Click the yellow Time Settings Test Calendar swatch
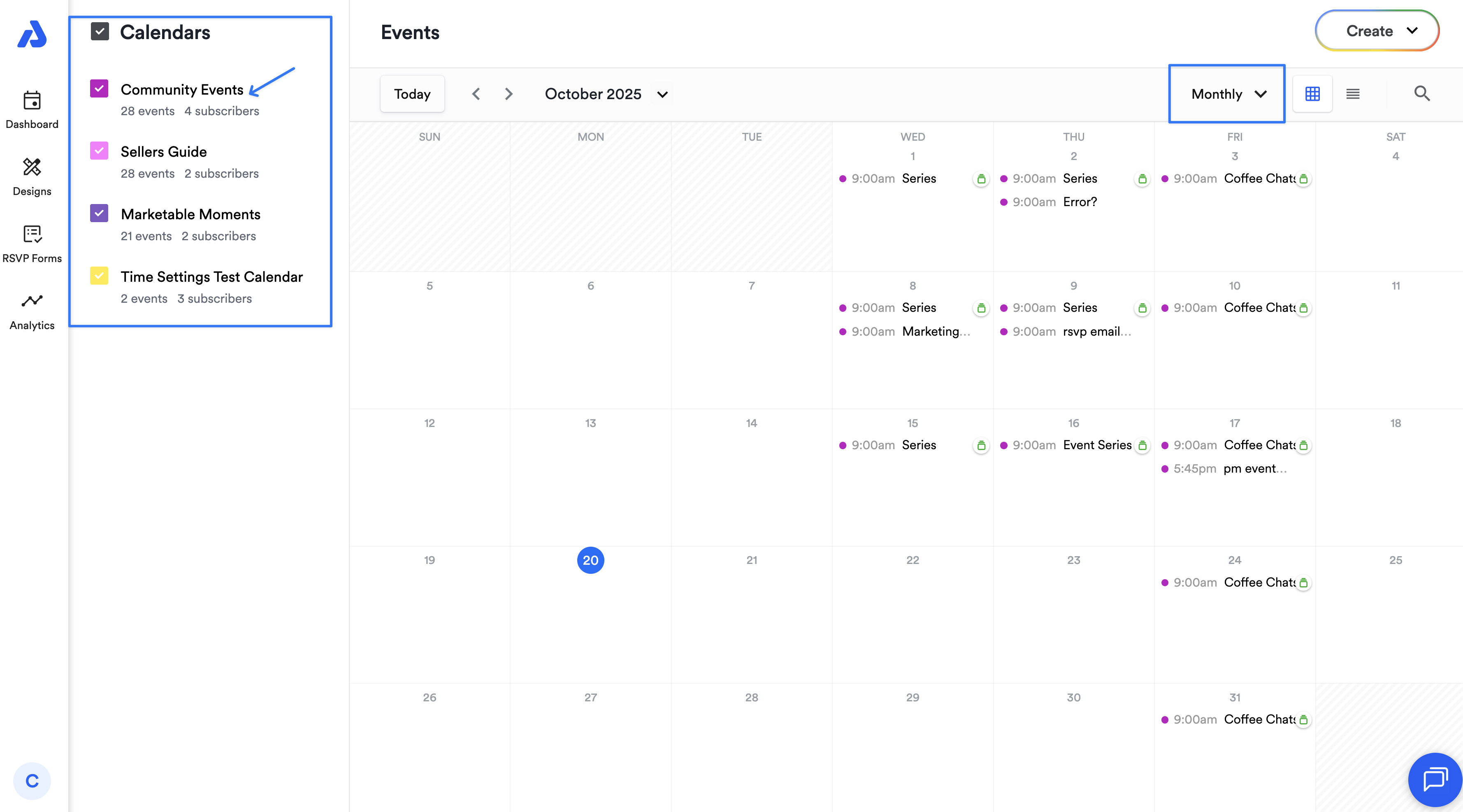The width and height of the screenshot is (1463, 812). [x=100, y=276]
